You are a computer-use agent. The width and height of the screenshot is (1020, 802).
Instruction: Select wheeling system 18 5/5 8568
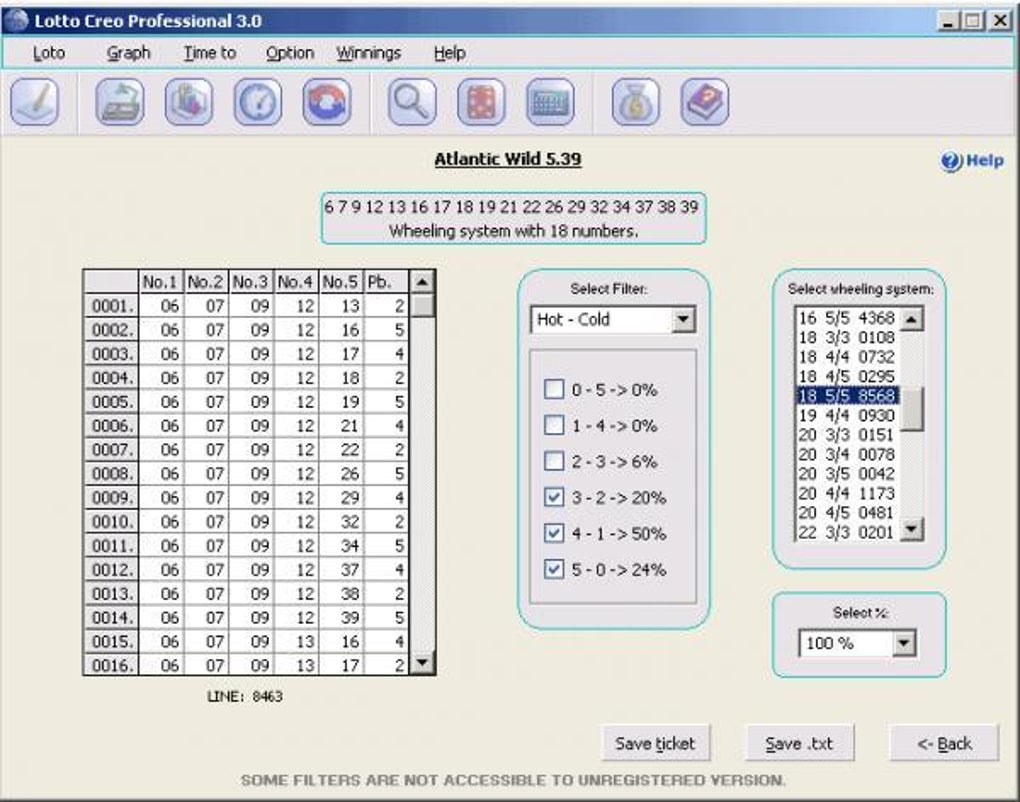click(x=846, y=395)
